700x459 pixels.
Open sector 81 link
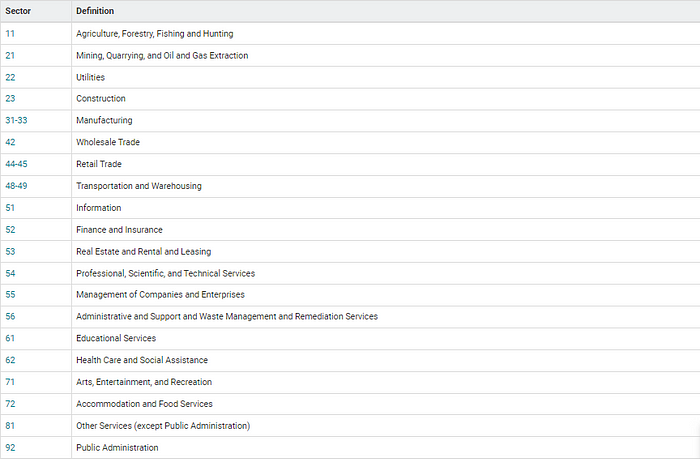(x=10, y=426)
